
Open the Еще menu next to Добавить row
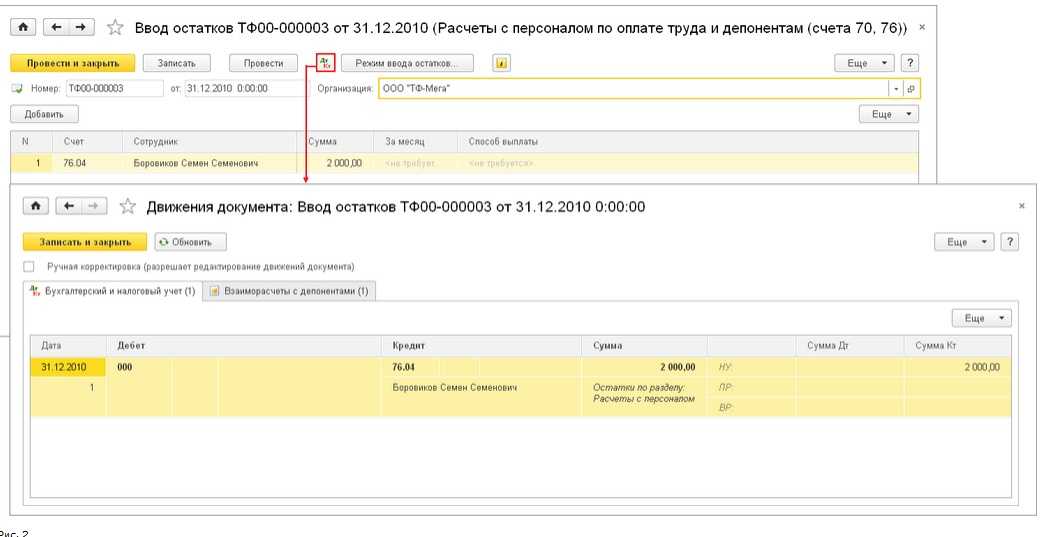click(888, 114)
